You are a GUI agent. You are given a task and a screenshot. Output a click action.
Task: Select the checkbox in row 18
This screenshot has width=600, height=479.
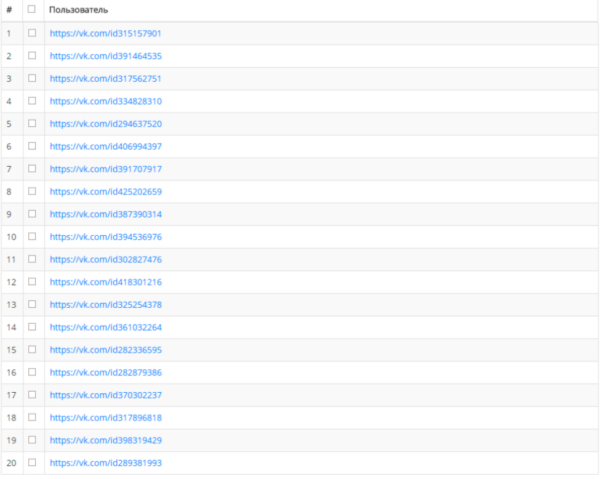(32, 417)
